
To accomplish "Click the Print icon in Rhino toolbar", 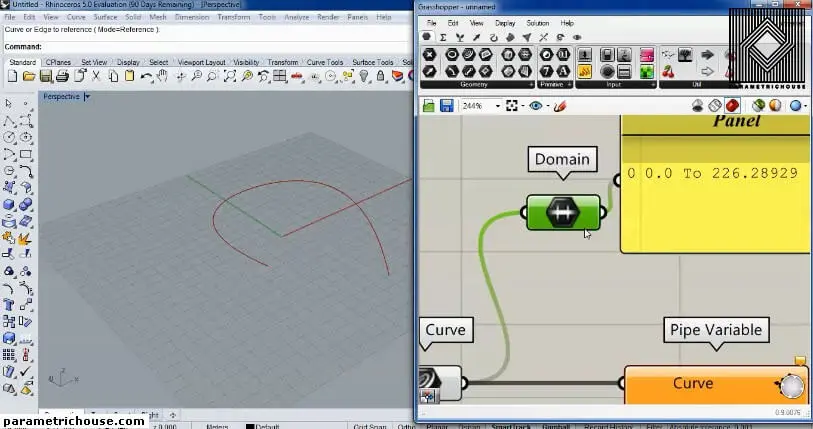I will point(62,76).
